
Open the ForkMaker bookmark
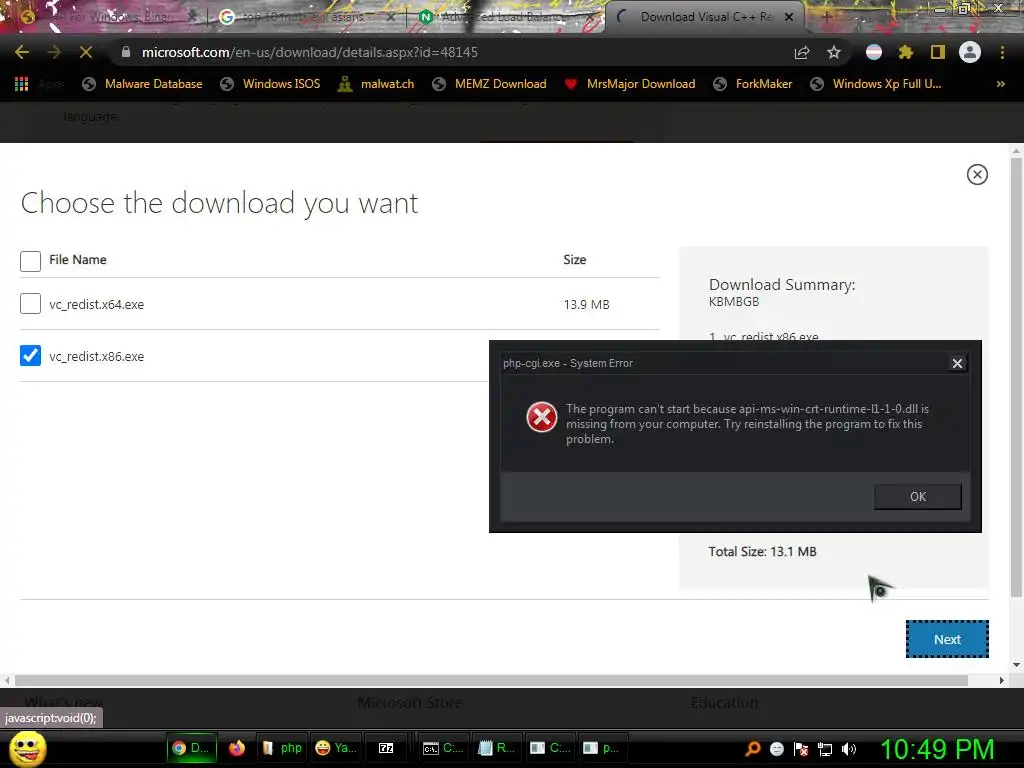(x=752, y=84)
